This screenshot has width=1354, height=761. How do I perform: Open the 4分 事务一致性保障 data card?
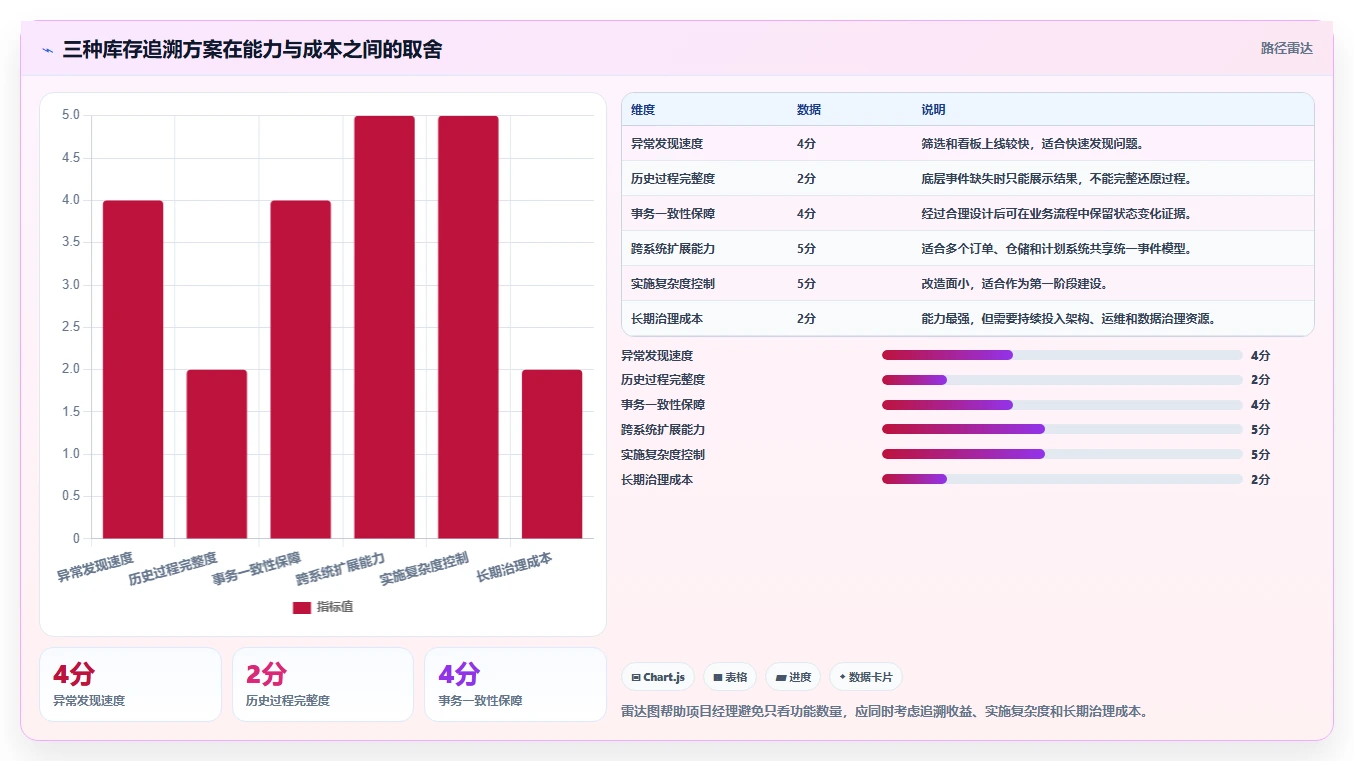click(515, 684)
